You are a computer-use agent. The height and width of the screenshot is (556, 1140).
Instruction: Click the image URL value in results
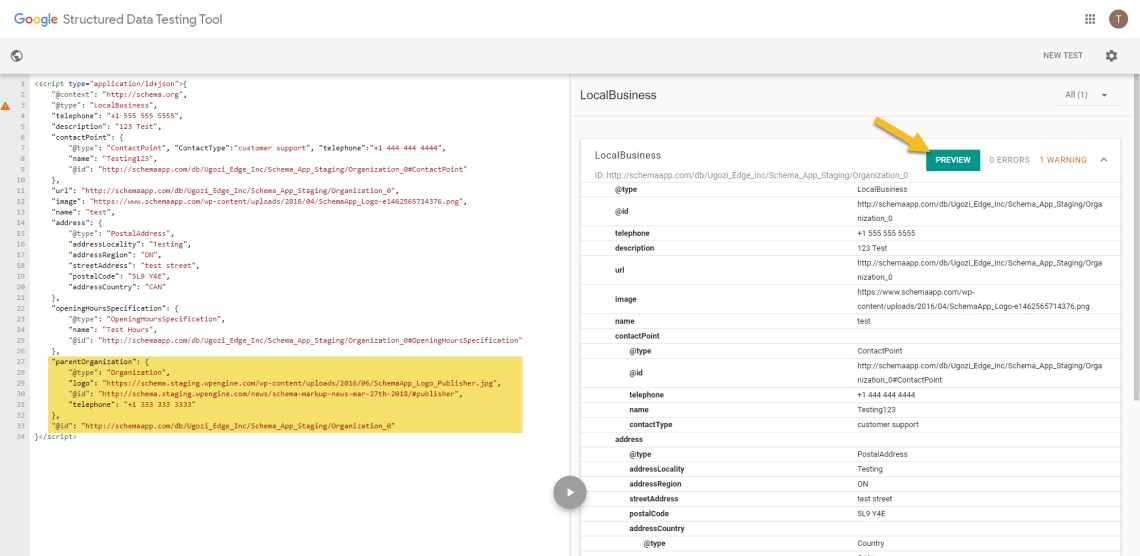click(x=973, y=299)
